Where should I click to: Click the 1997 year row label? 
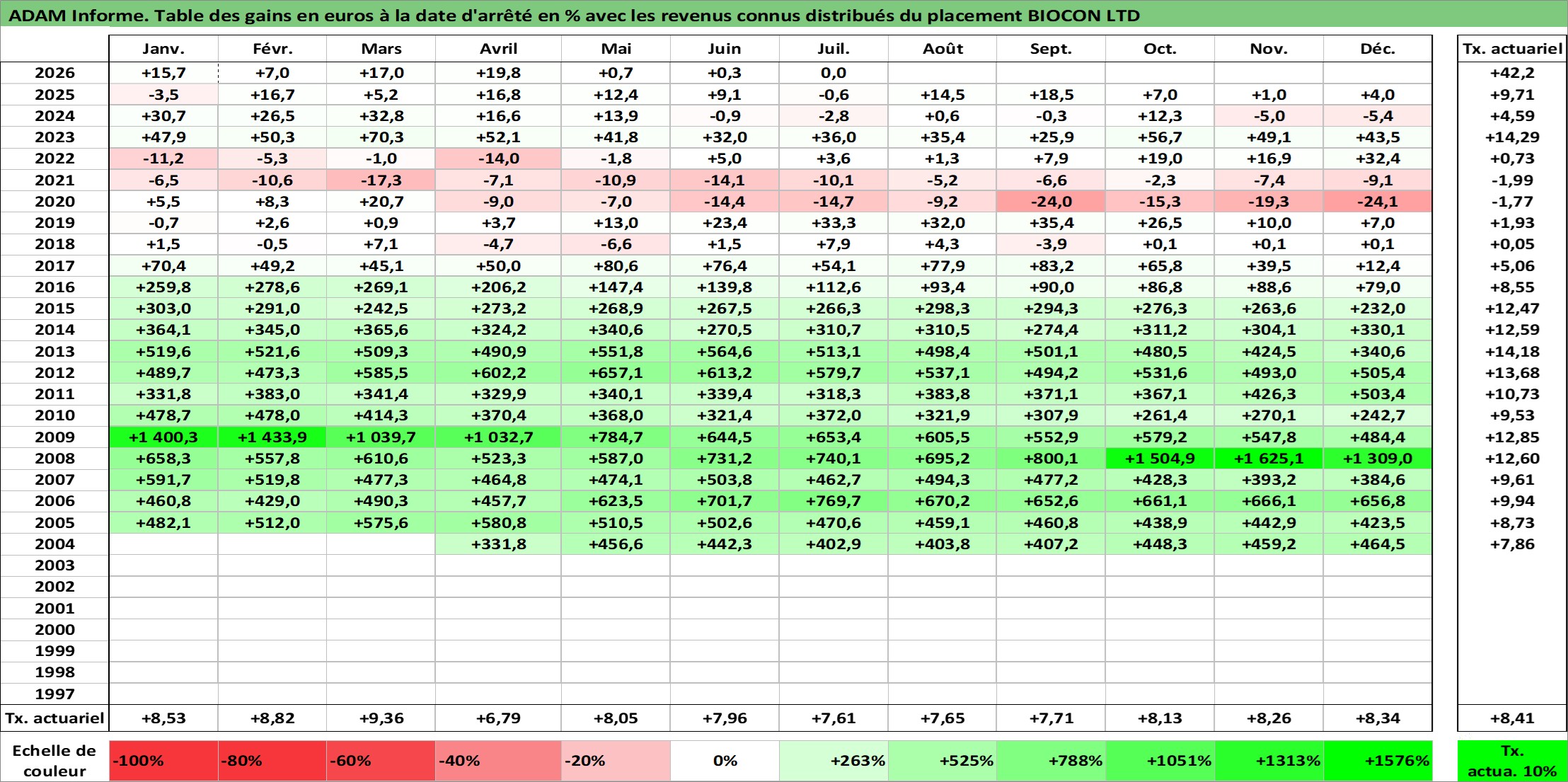tap(54, 694)
